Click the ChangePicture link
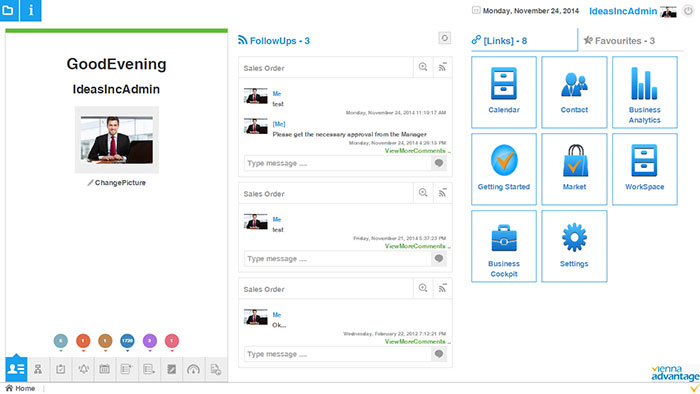This screenshot has height=394, width=700. (117, 182)
